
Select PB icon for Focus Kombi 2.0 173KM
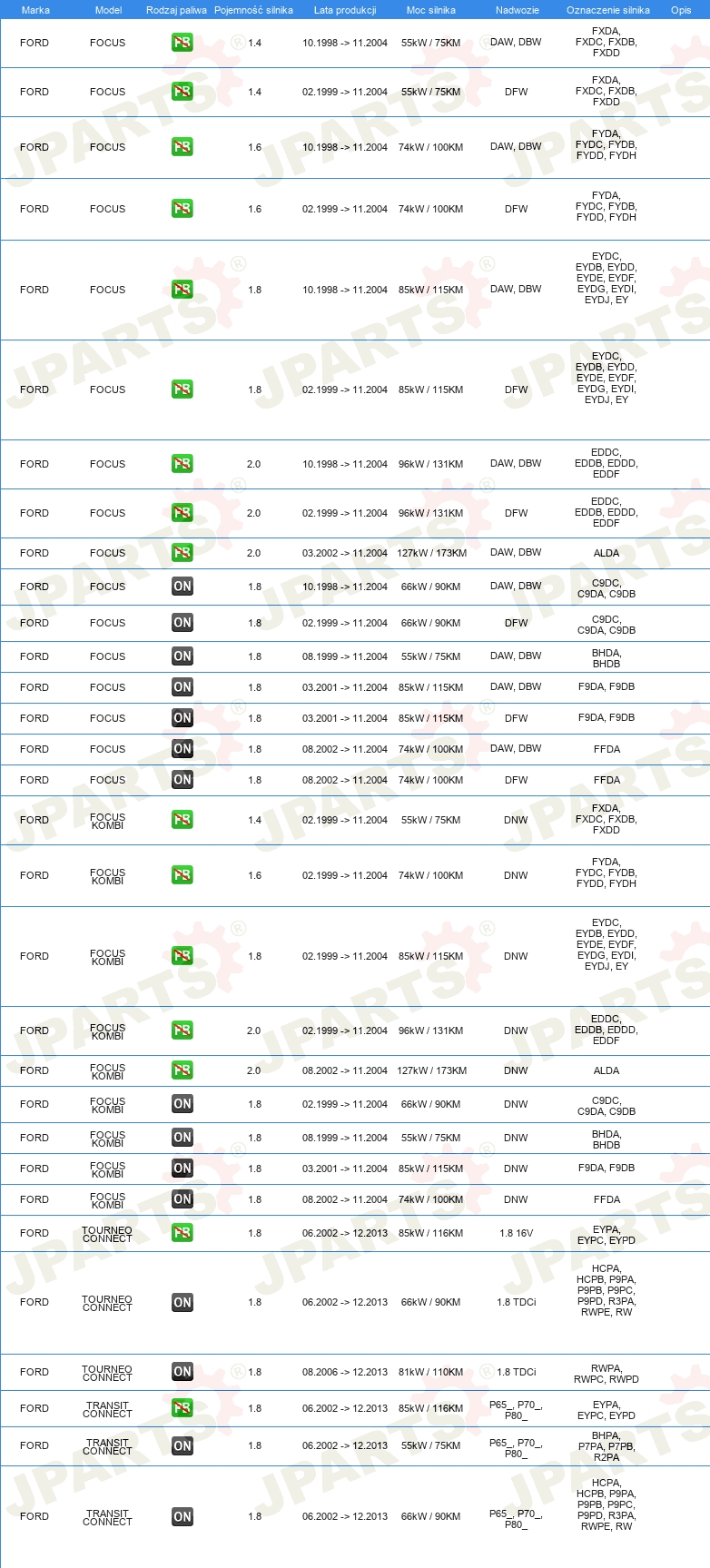click(x=182, y=1070)
